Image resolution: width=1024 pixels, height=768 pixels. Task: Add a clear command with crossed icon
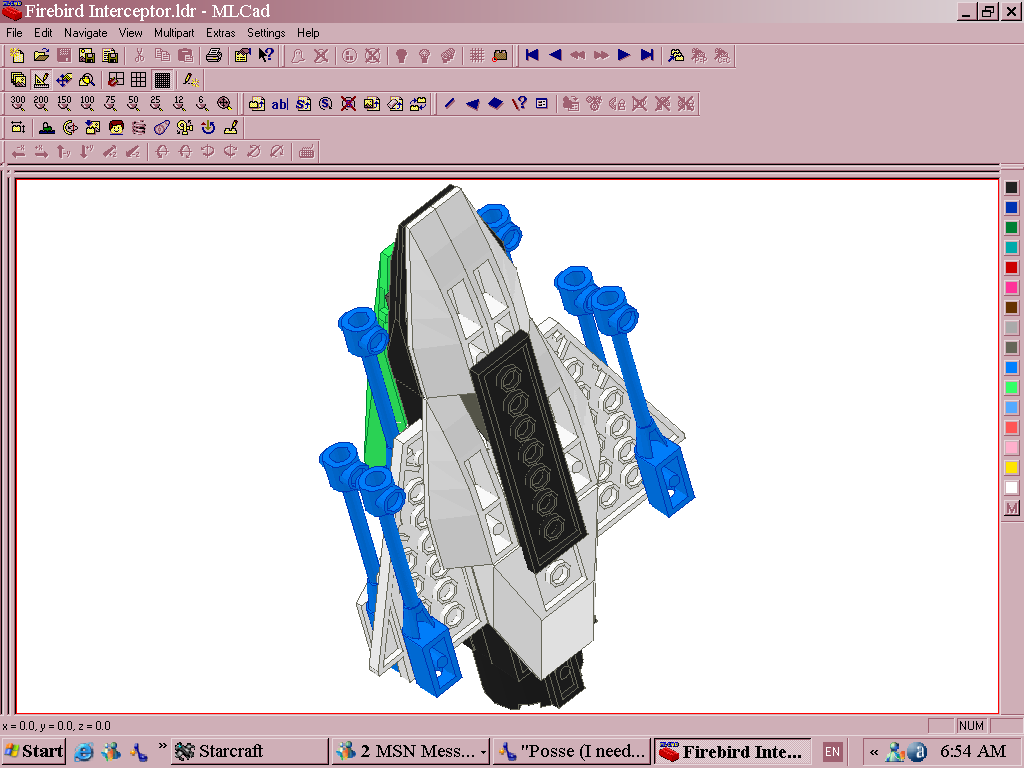pos(349,103)
